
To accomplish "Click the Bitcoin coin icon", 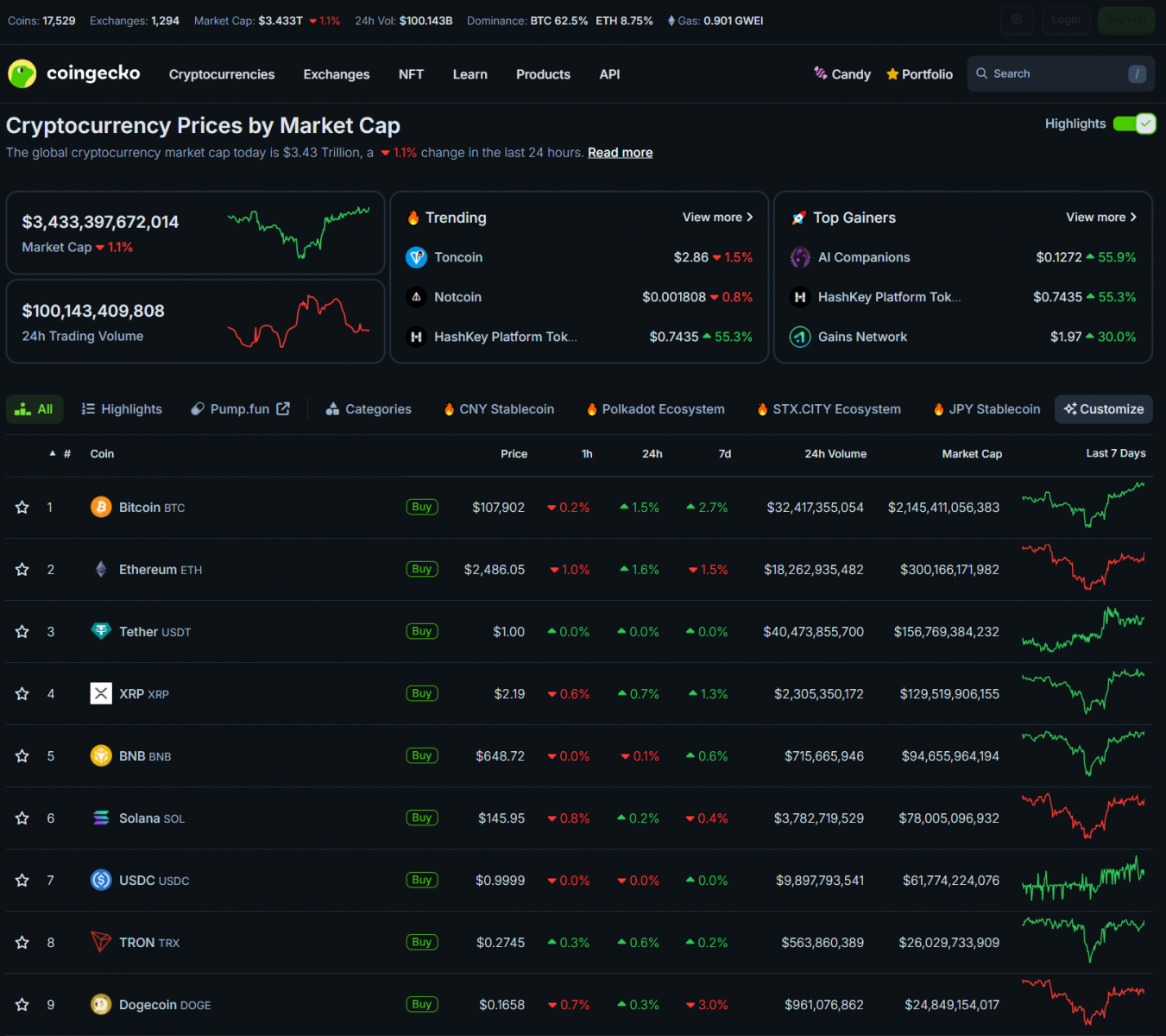I will [x=101, y=507].
